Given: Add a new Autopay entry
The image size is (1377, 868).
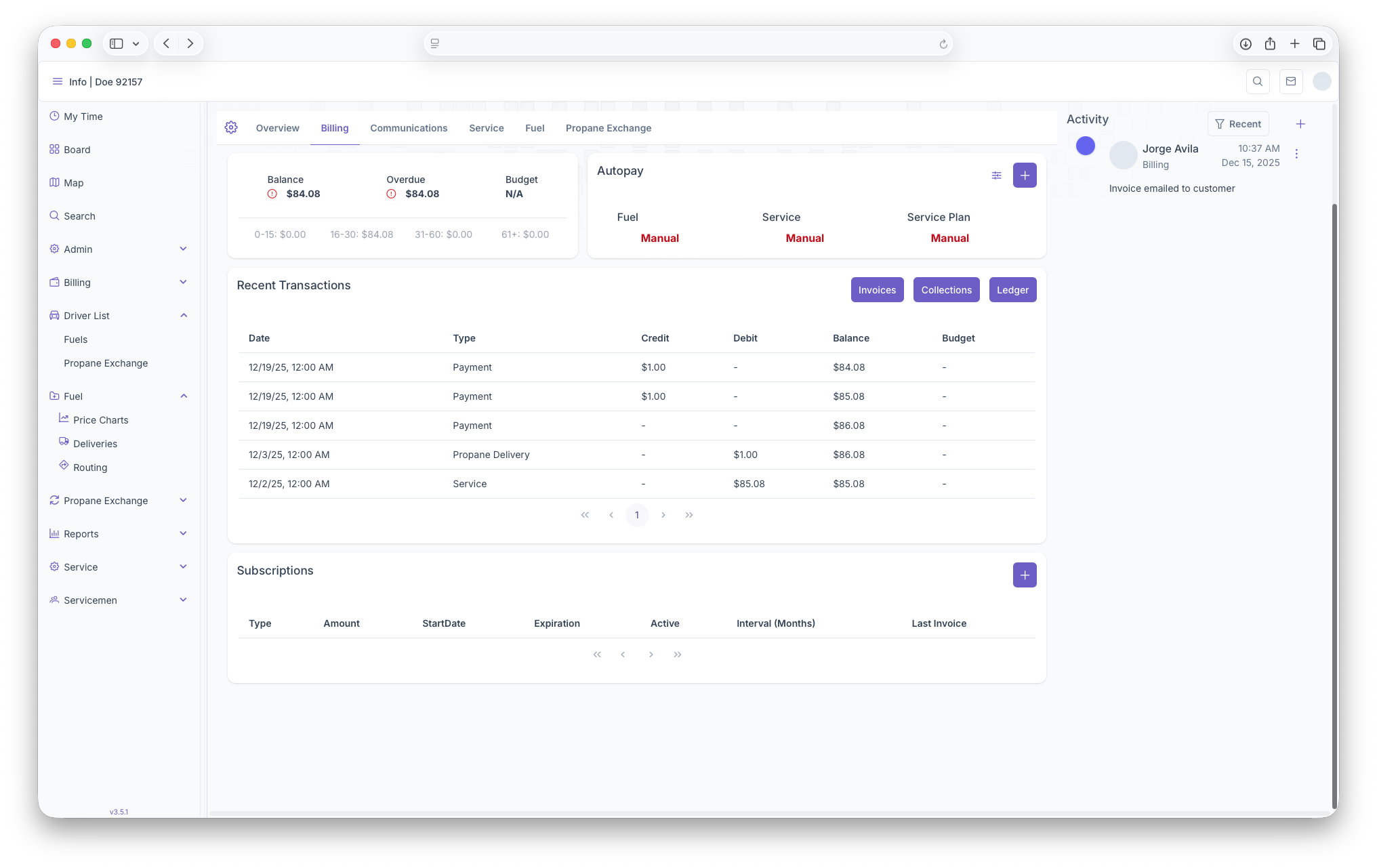Looking at the screenshot, I should point(1025,175).
